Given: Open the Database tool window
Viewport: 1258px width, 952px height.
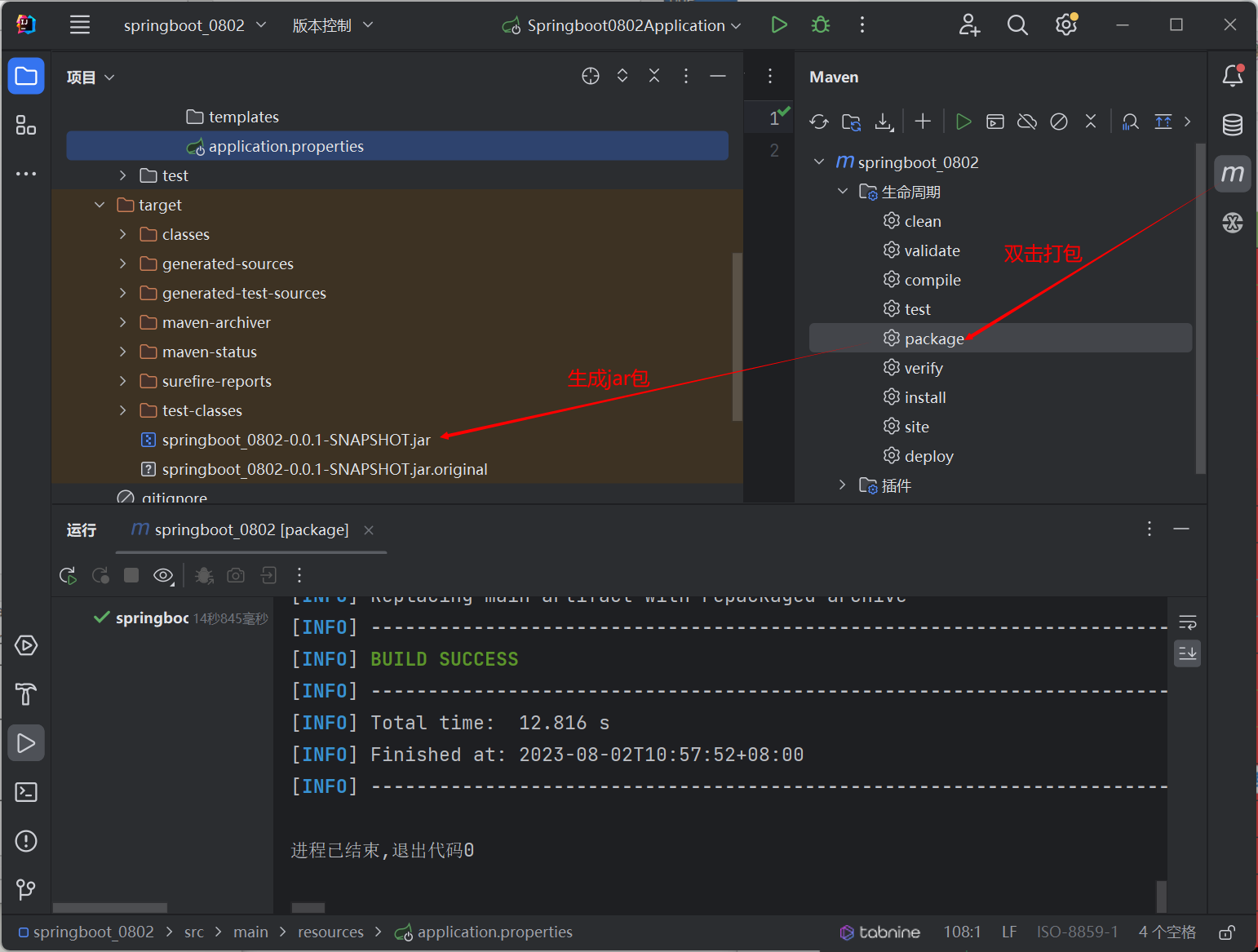Looking at the screenshot, I should [1232, 124].
